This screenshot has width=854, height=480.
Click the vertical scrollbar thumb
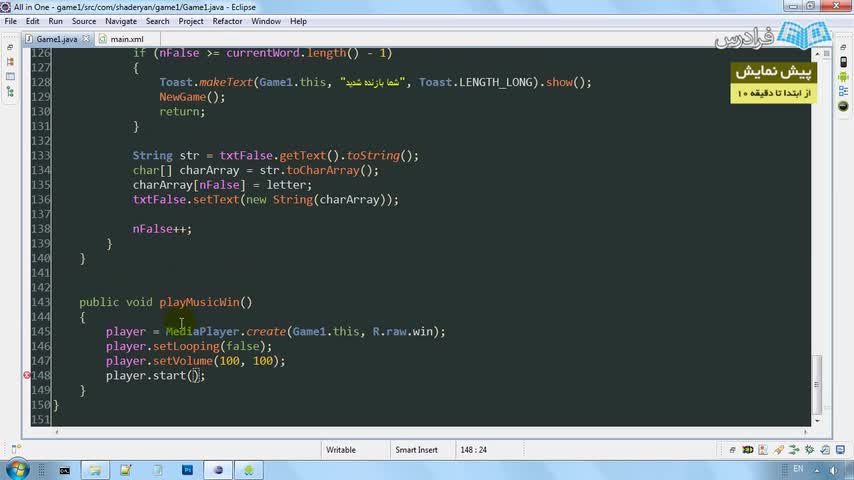coord(817,385)
